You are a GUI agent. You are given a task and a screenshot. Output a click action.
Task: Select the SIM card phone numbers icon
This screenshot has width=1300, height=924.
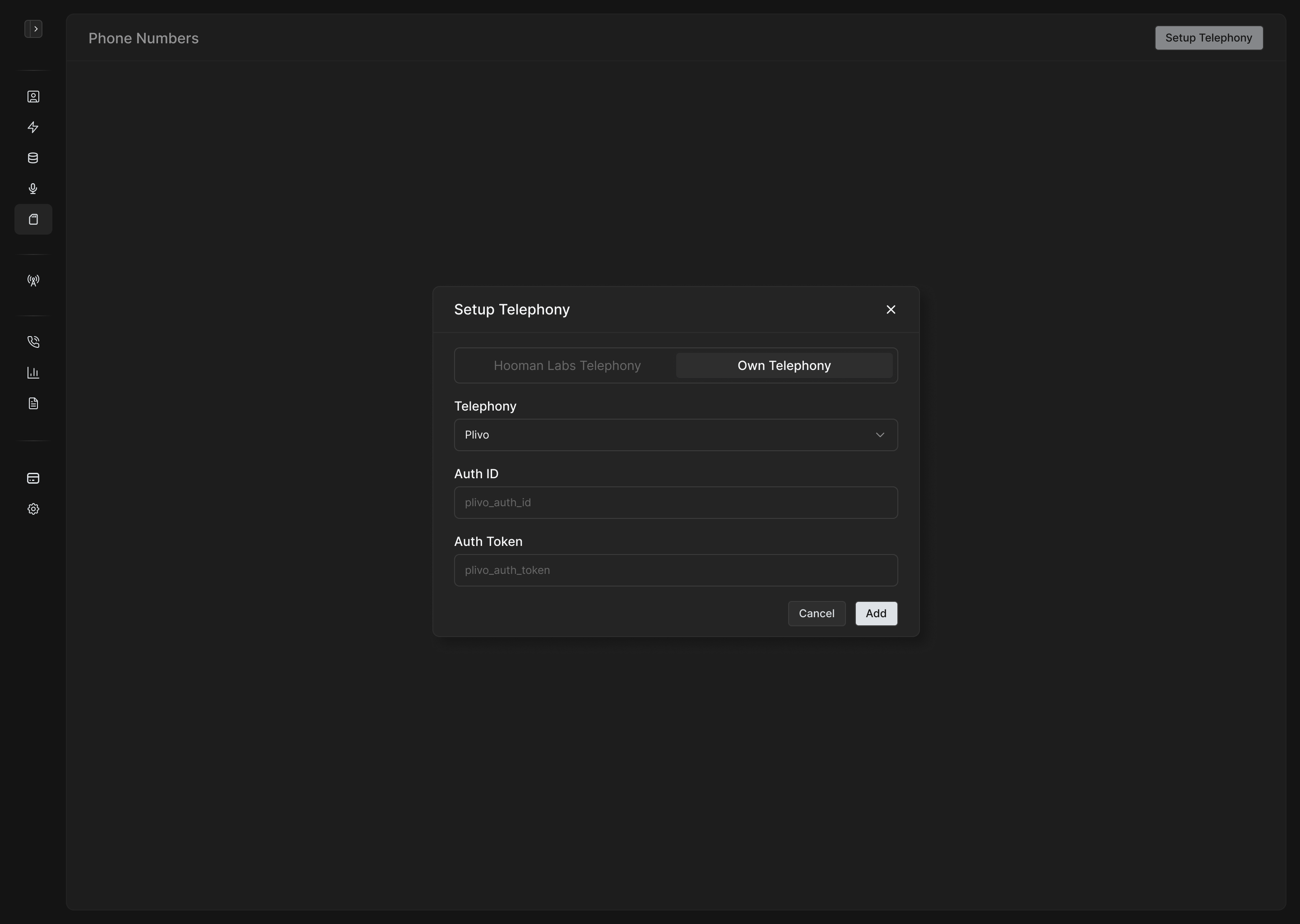pyautogui.click(x=33, y=220)
